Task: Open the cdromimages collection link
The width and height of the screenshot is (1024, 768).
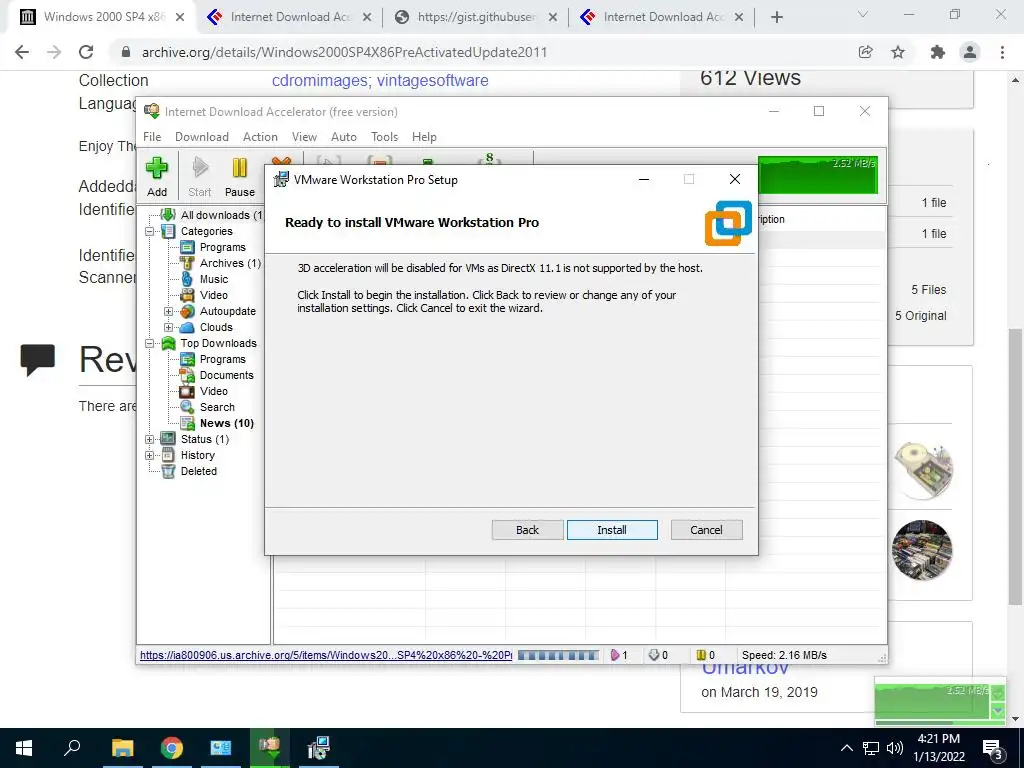Action: click(x=319, y=80)
